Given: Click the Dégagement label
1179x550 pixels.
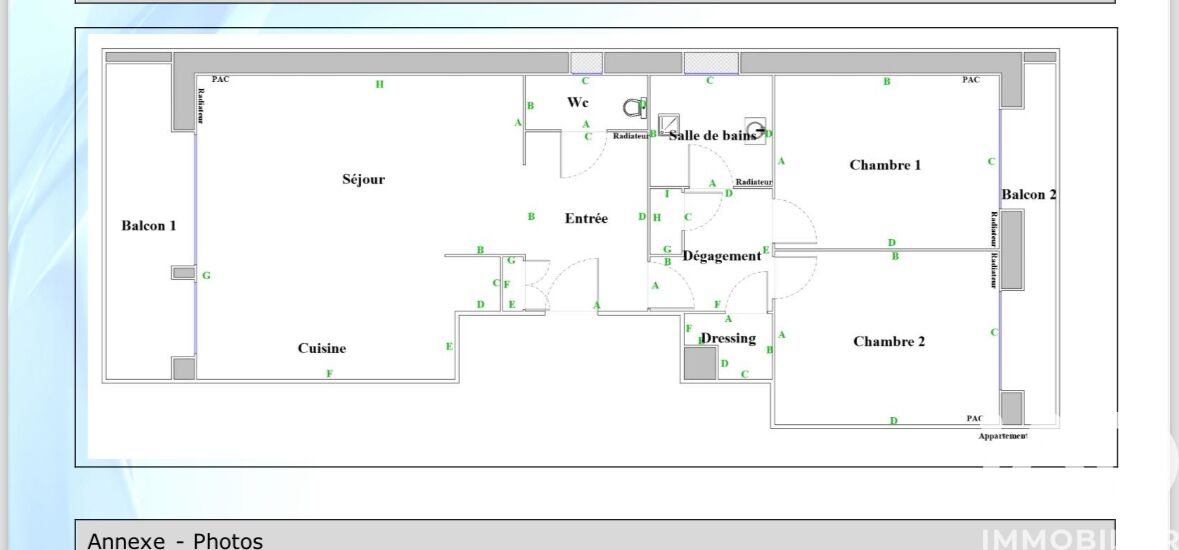Looking at the screenshot, I should tap(721, 256).
